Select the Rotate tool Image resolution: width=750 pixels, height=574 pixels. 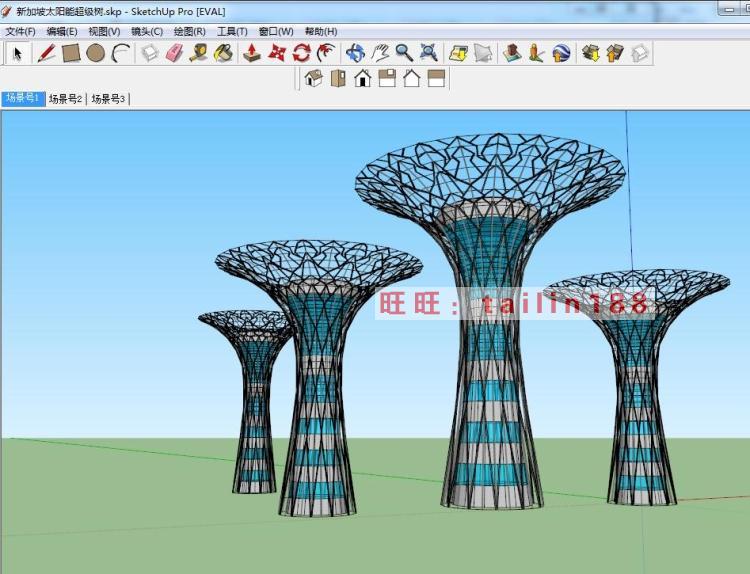[x=301, y=53]
